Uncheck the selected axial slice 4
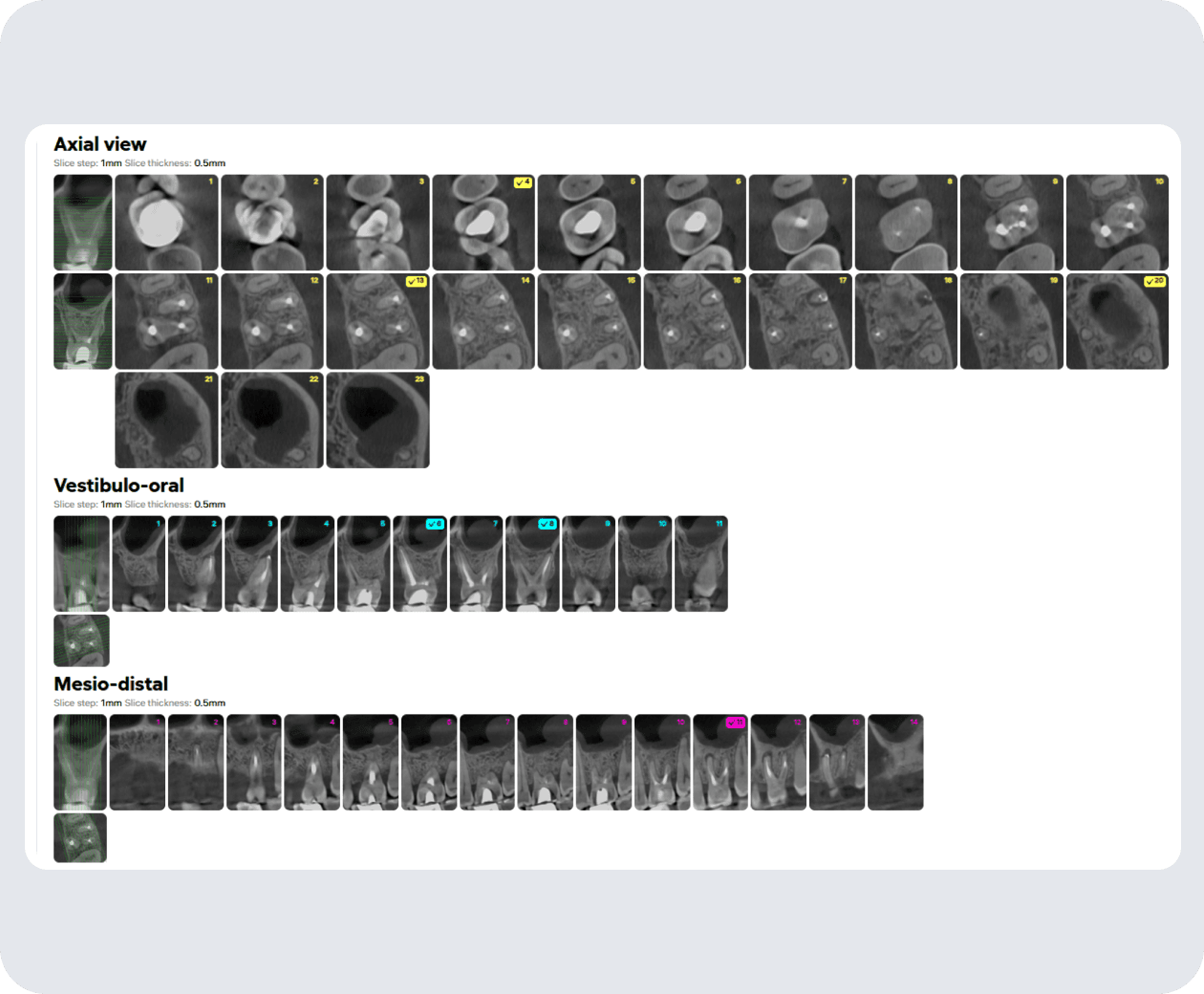1204x994 pixels. point(523,183)
